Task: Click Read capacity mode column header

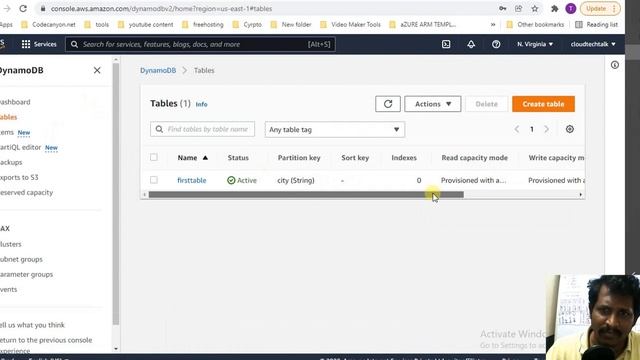Action: tap(474, 158)
